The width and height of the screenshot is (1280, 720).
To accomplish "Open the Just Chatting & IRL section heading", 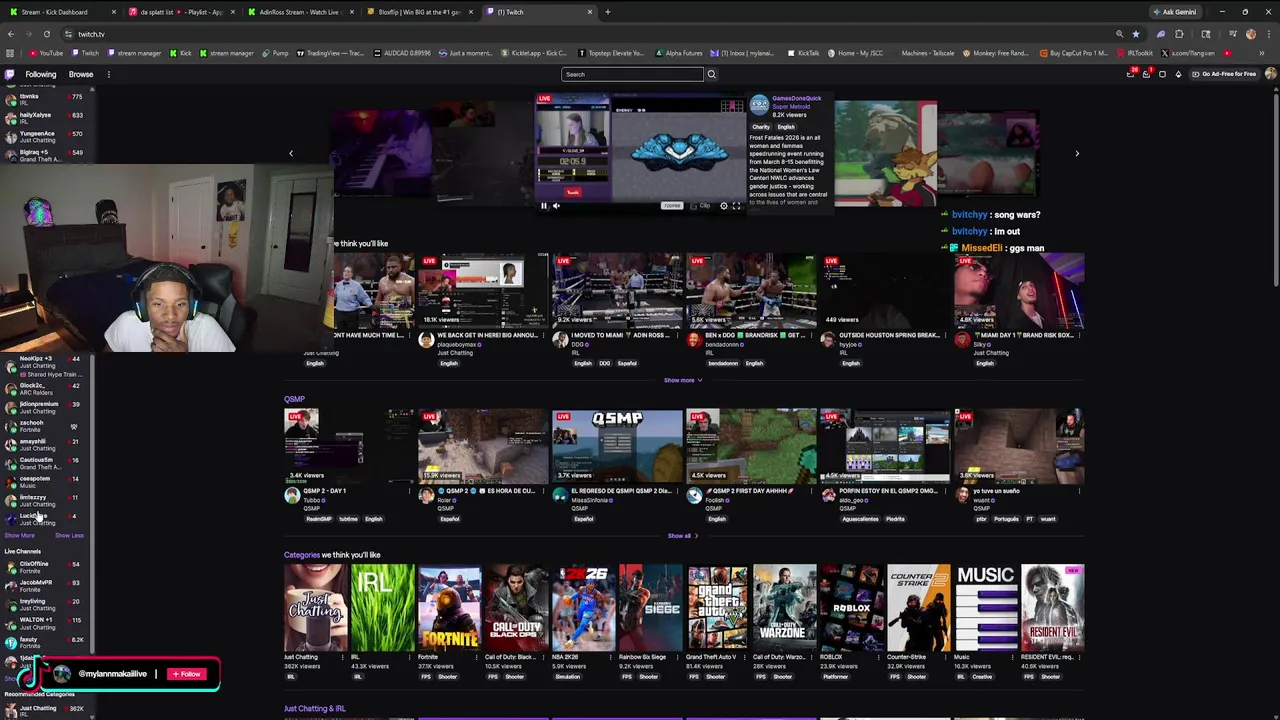I will [315, 709].
